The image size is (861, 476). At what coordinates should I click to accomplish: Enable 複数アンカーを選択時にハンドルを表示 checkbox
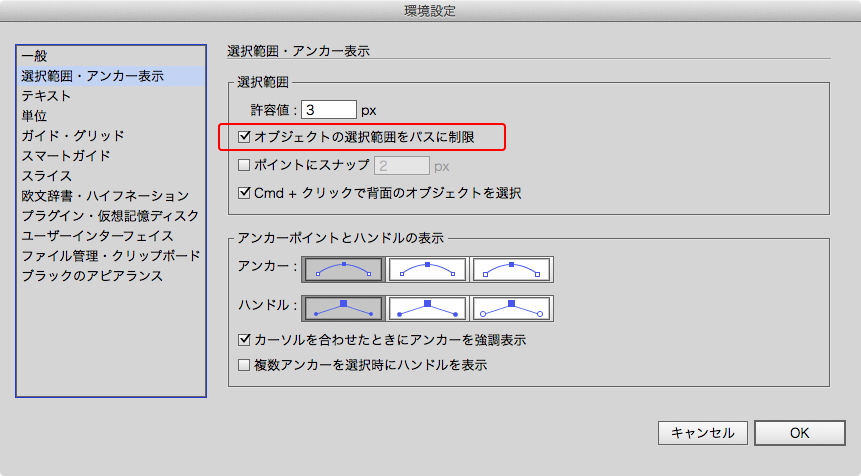245,366
